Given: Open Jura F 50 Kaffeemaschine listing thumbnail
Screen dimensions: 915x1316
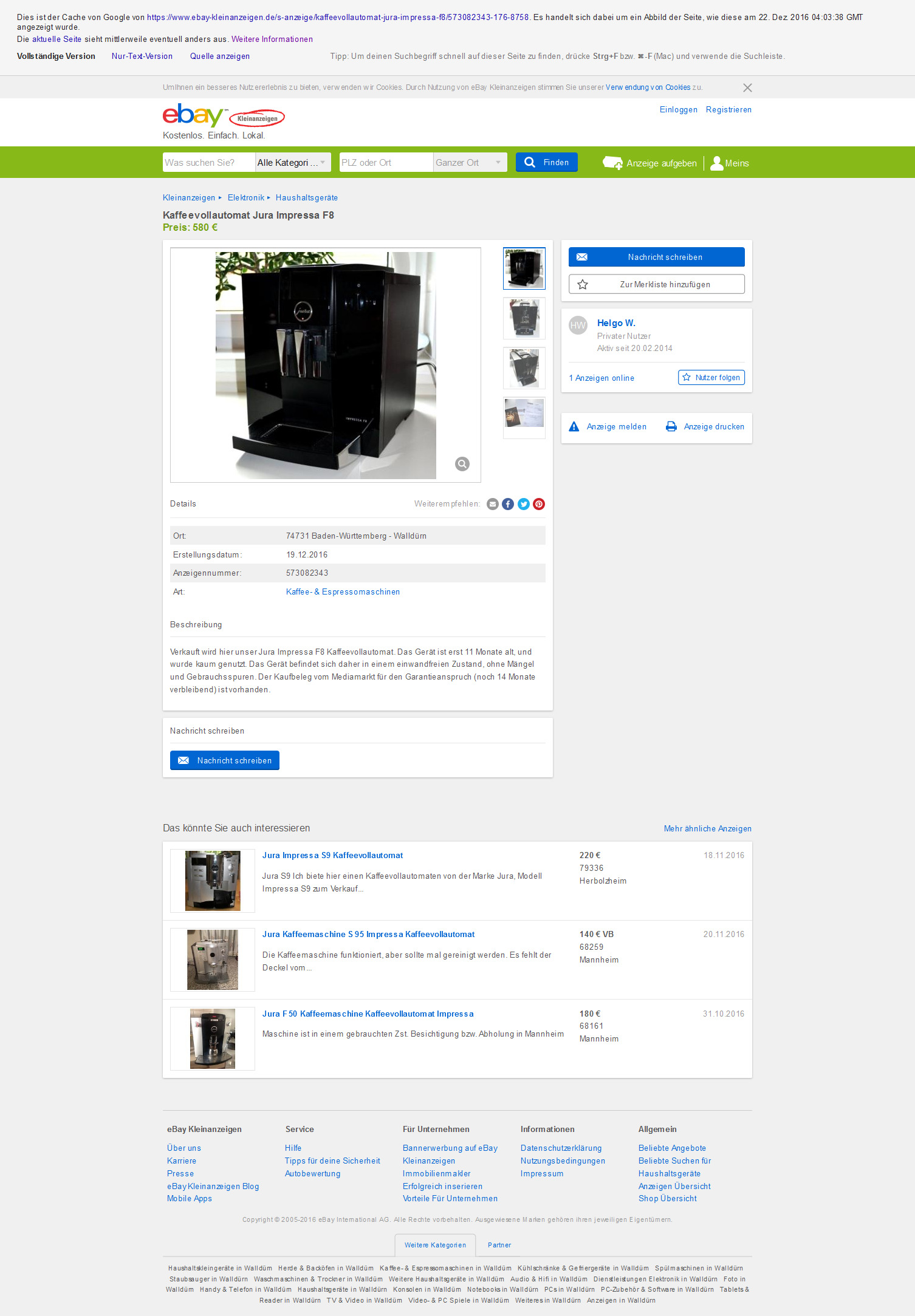Looking at the screenshot, I should [213, 1038].
